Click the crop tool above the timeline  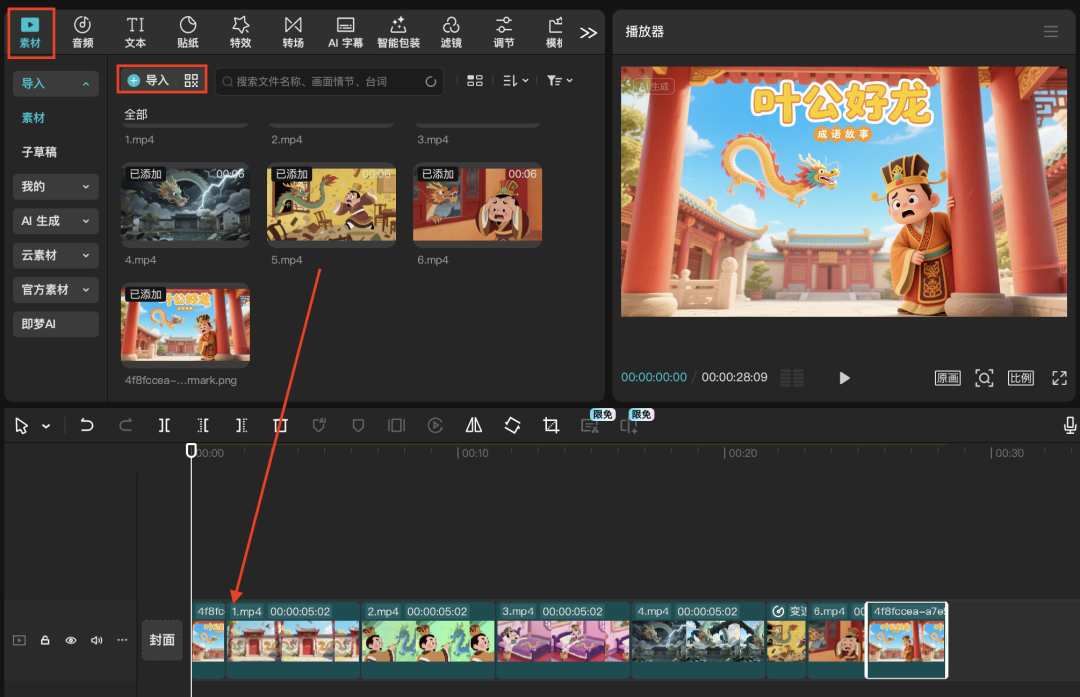pos(551,425)
